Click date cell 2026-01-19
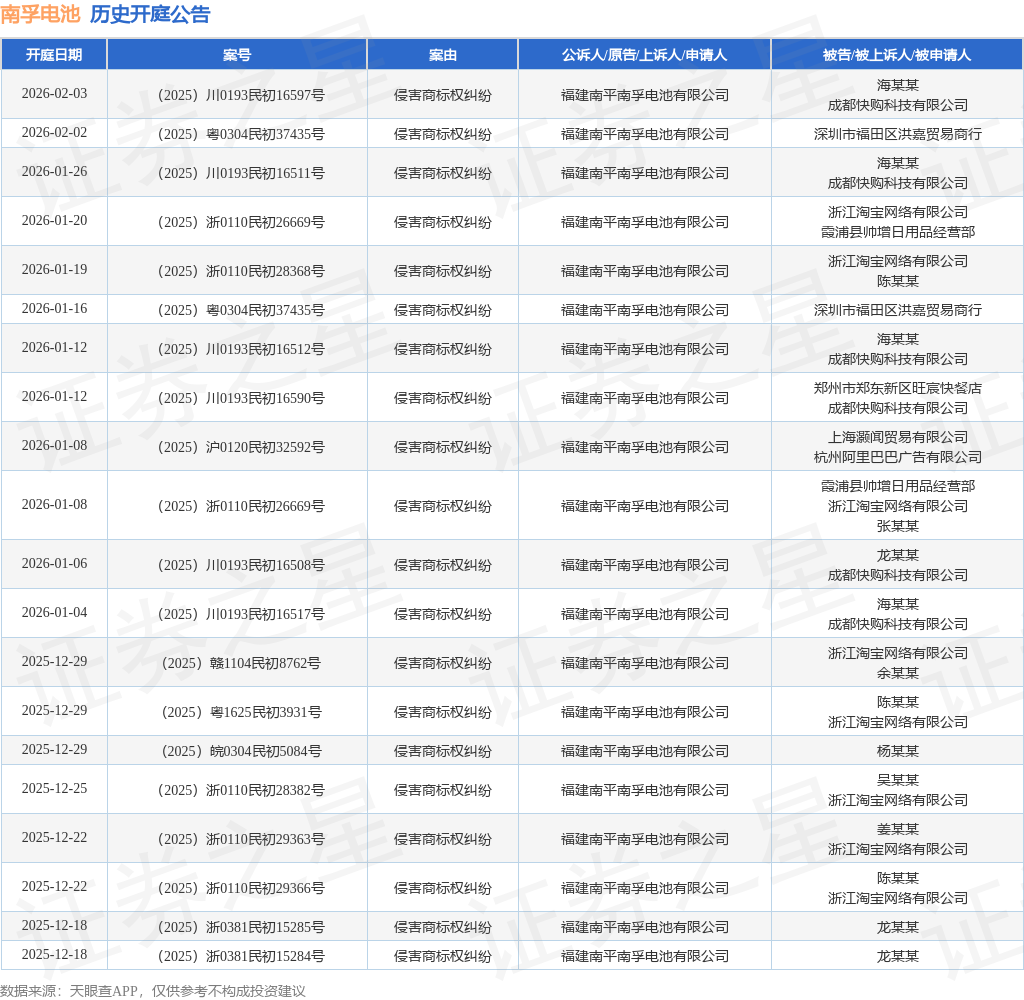Viewport: 1024px width, 1000px height. [54, 270]
